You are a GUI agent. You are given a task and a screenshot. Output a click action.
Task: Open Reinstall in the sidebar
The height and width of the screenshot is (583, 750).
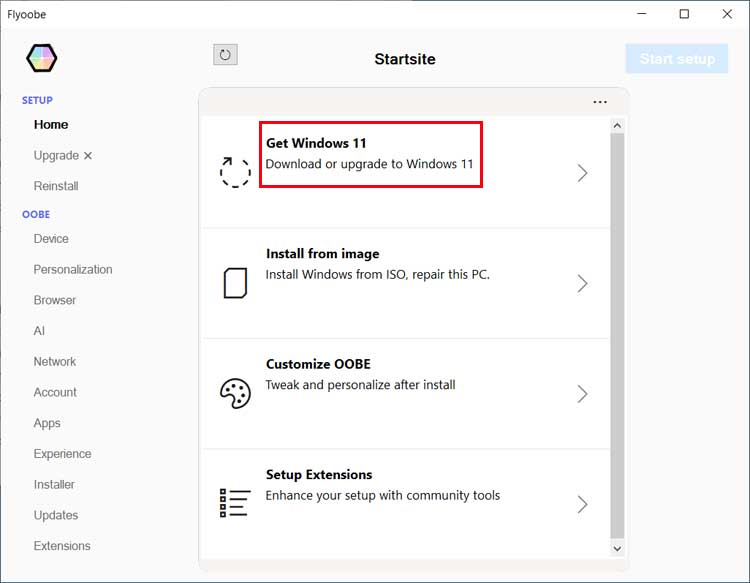pyautogui.click(x=56, y=186)
